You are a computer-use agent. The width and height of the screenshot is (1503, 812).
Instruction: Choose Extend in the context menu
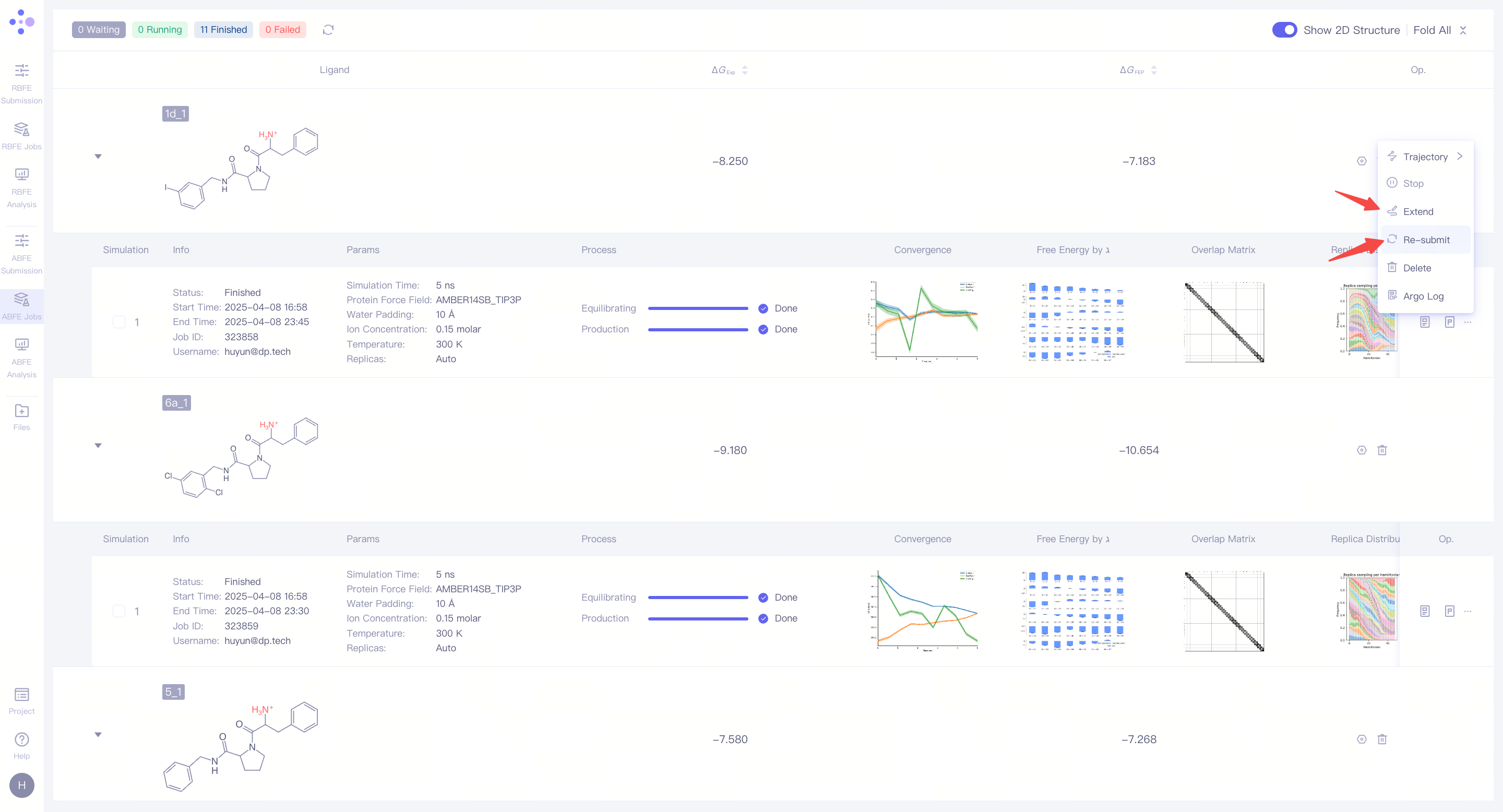(x=1417, y=212)
